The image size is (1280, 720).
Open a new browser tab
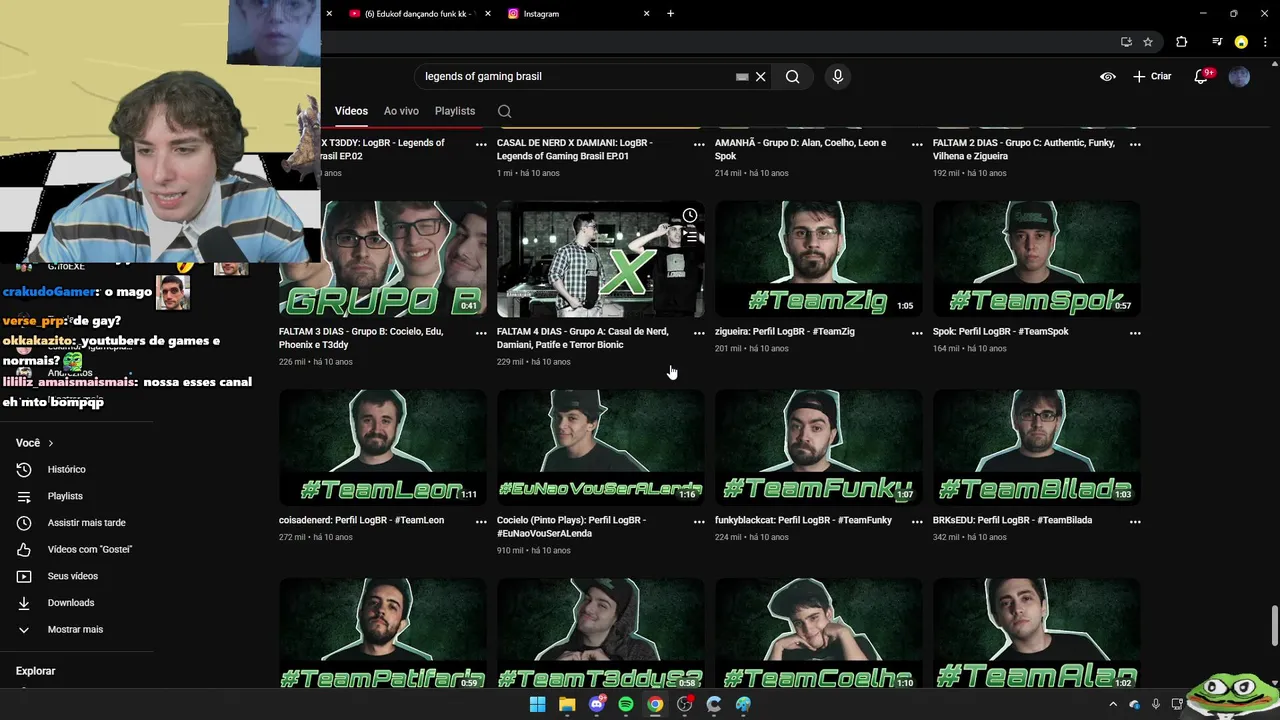pos(670,14)
